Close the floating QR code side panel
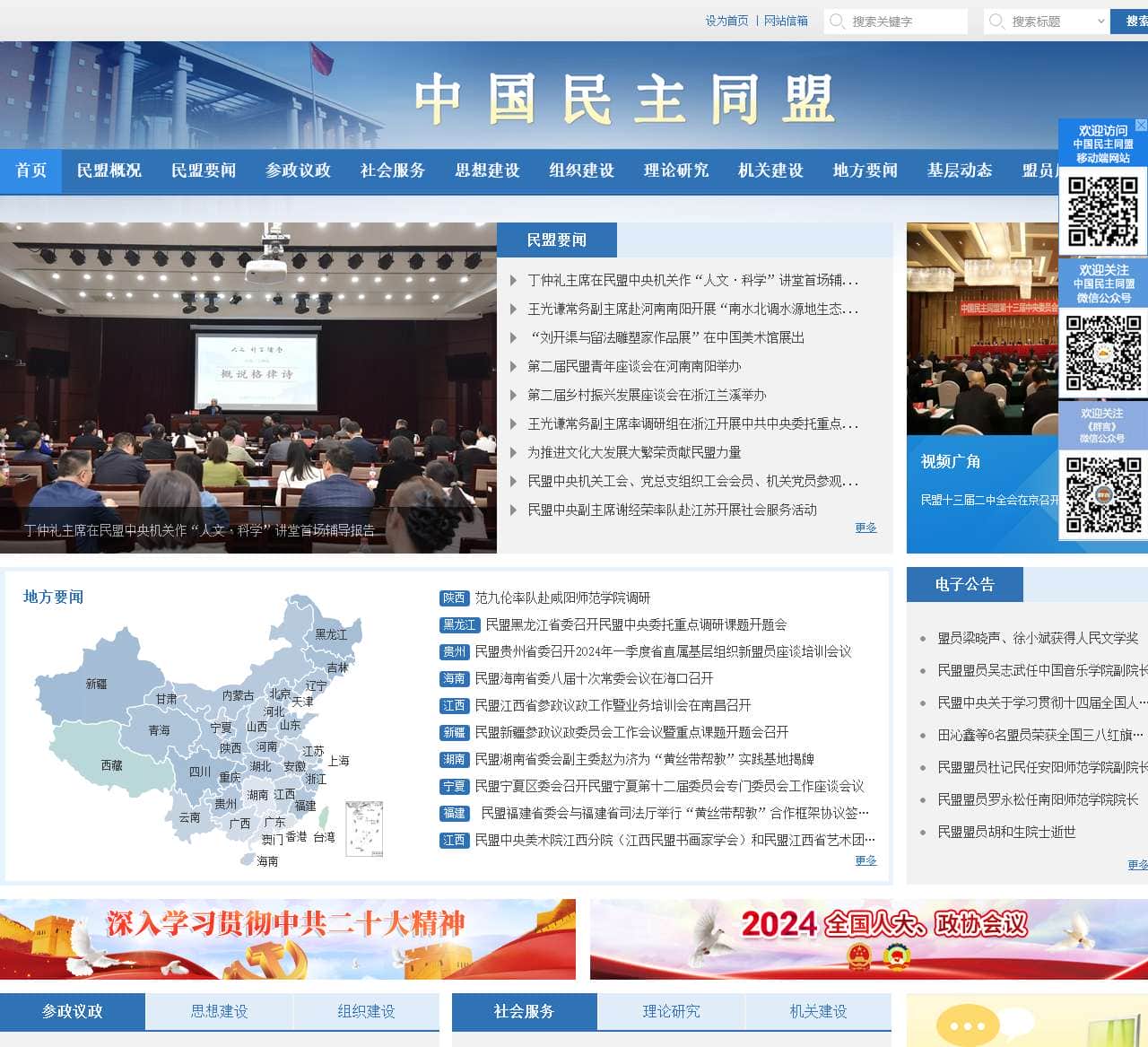The width and height of the screenshot is (1148, 1047). 1140,125
